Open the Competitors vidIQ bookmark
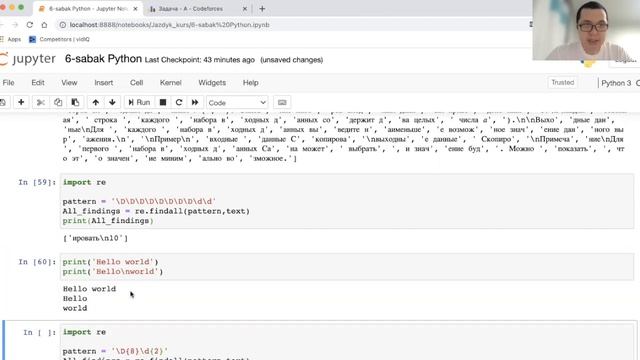 (60, 39)
